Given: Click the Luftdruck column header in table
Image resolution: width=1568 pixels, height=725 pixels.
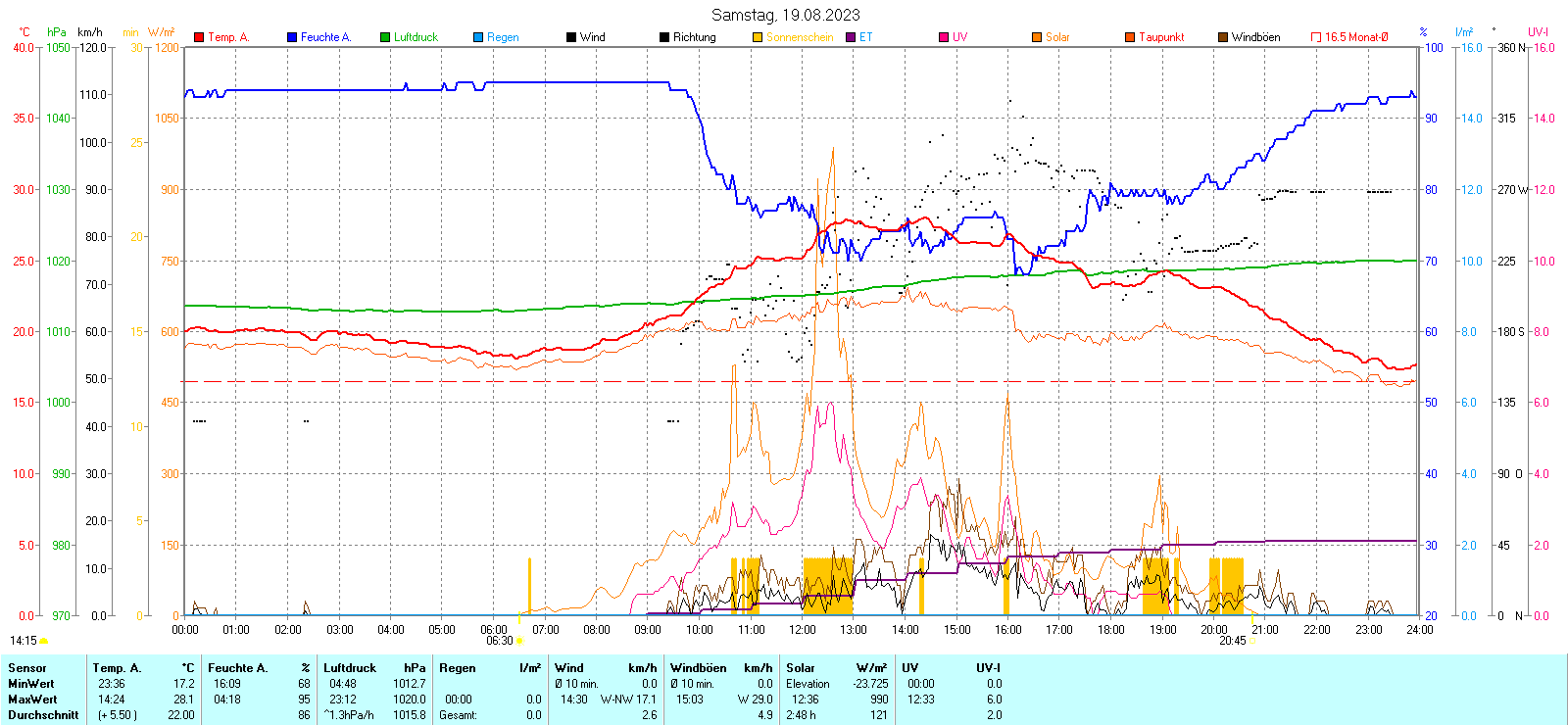Looking at the screenshot, I should [x=350, y=668].
